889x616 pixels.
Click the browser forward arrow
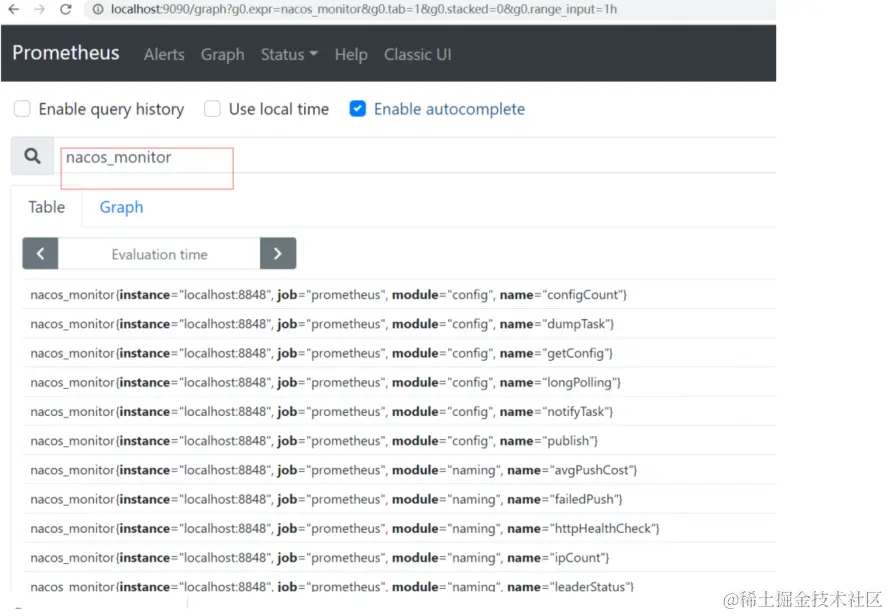(x=39, y=9)
